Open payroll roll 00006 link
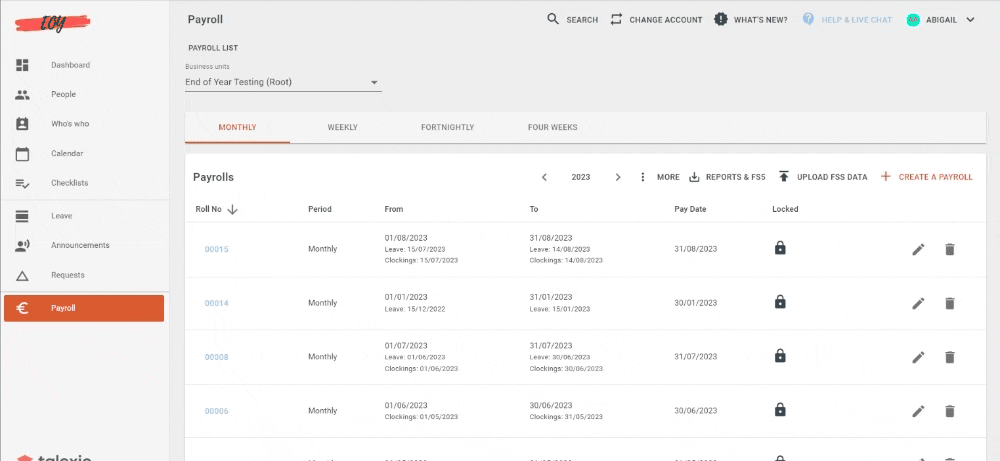1000x461 pixels. 216,411
